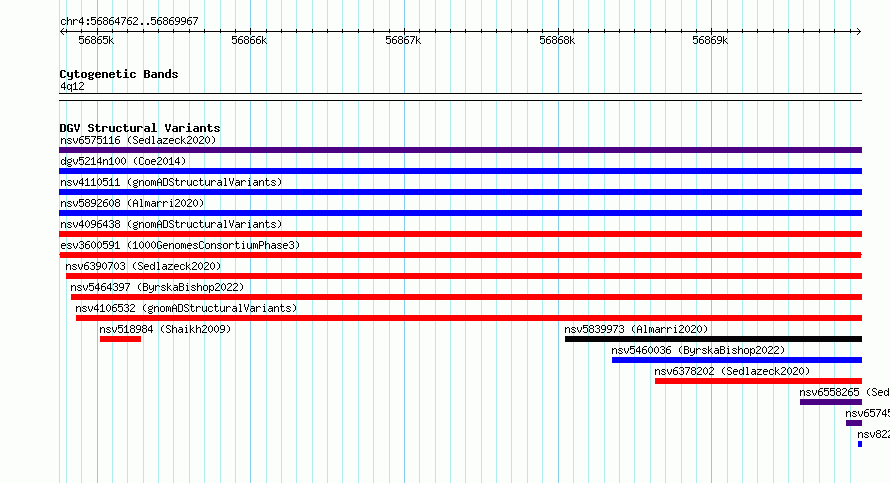Click the 56866k ruler tick label

pos(249,40)
